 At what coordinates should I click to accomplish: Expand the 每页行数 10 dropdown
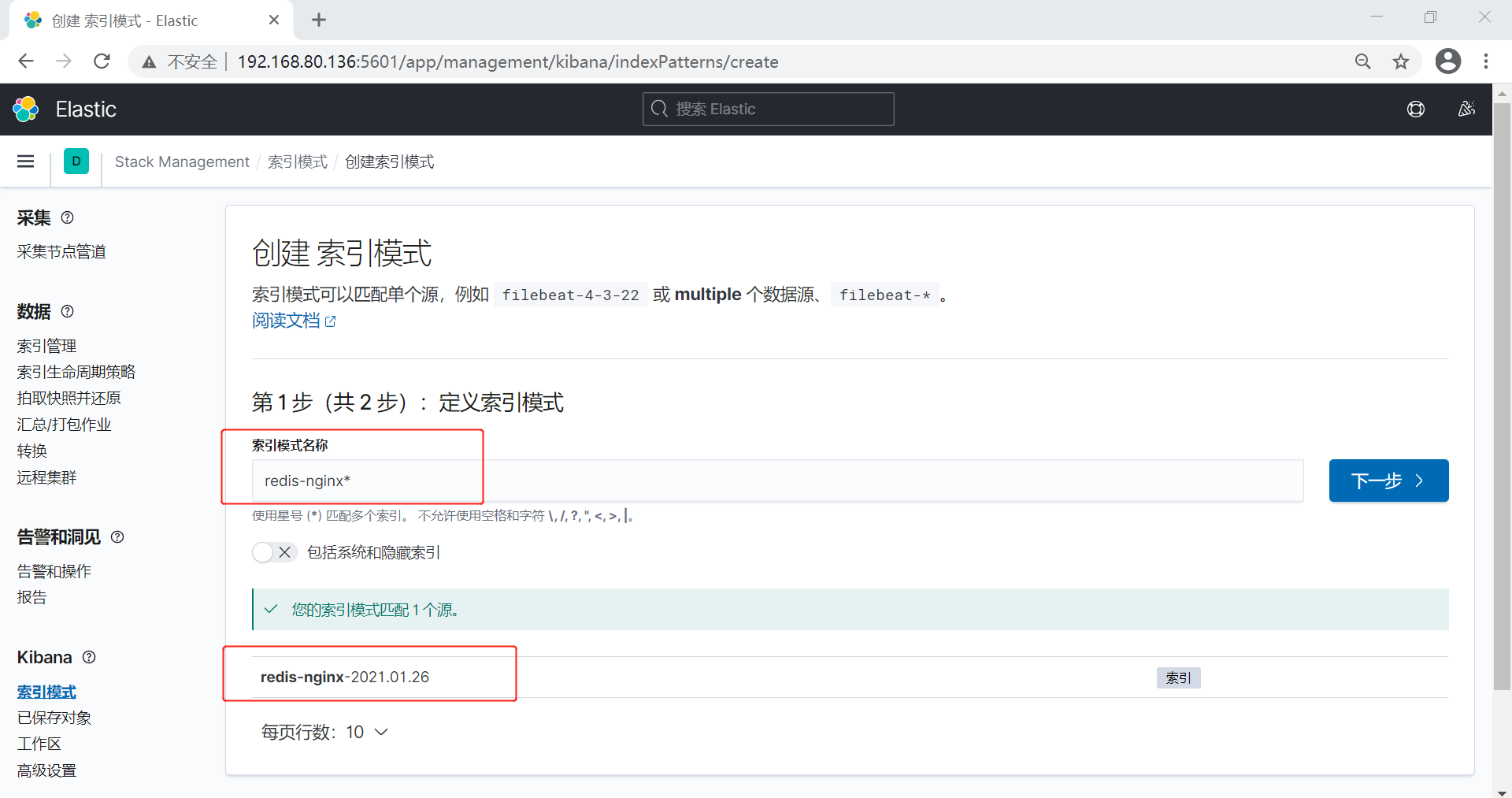coord(324,732)
